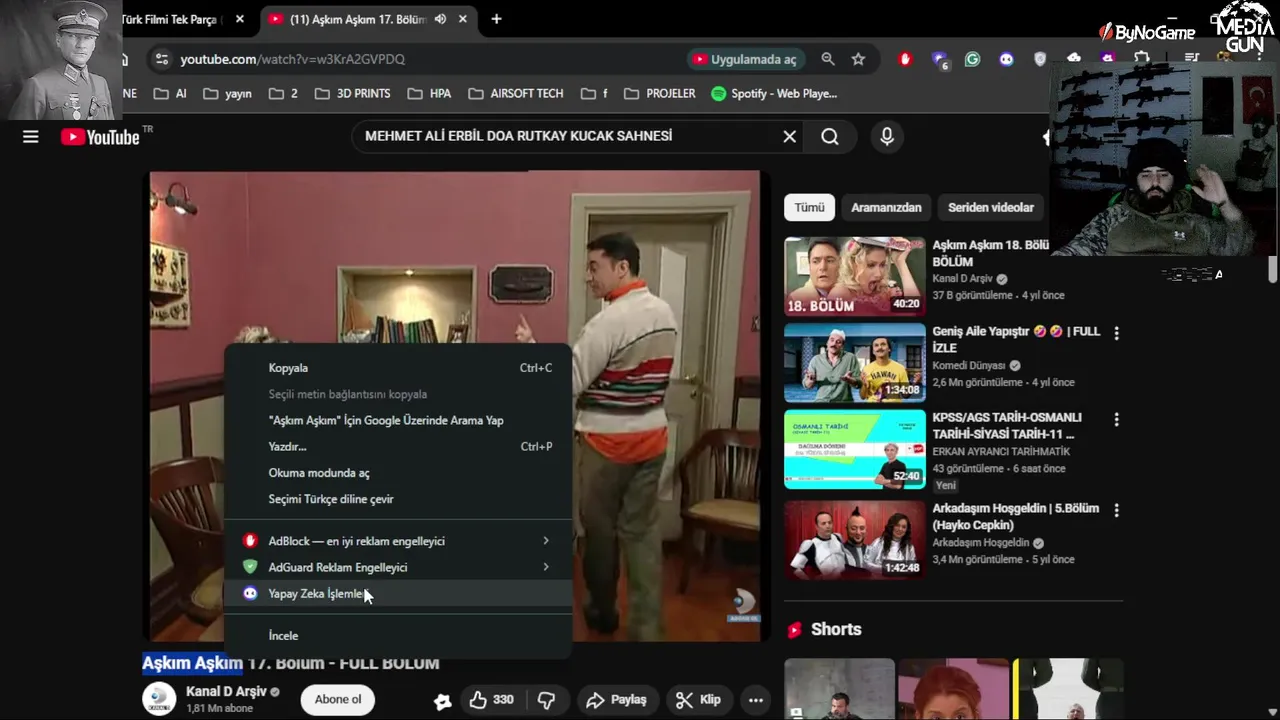Click the Uygulamada aç button
Screen dimensions: 1280x720
745,59
